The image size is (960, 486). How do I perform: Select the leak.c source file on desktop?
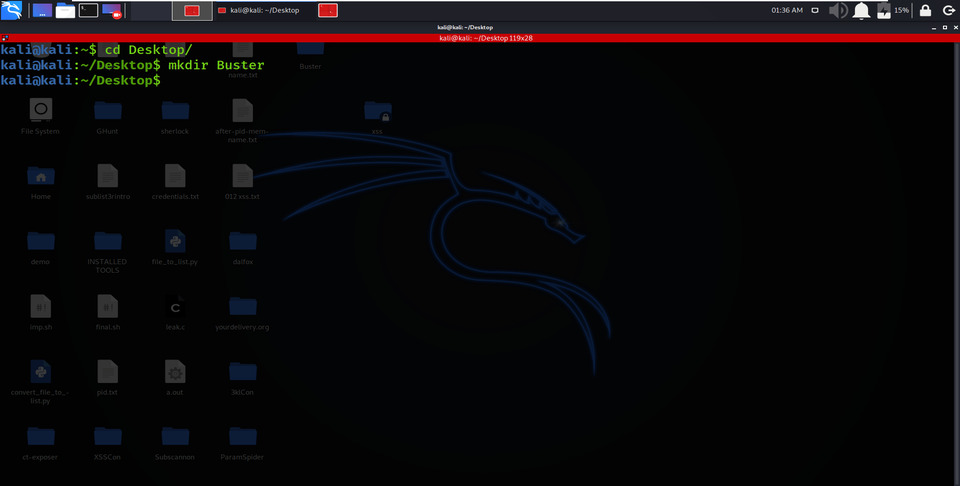pos(175,313)
